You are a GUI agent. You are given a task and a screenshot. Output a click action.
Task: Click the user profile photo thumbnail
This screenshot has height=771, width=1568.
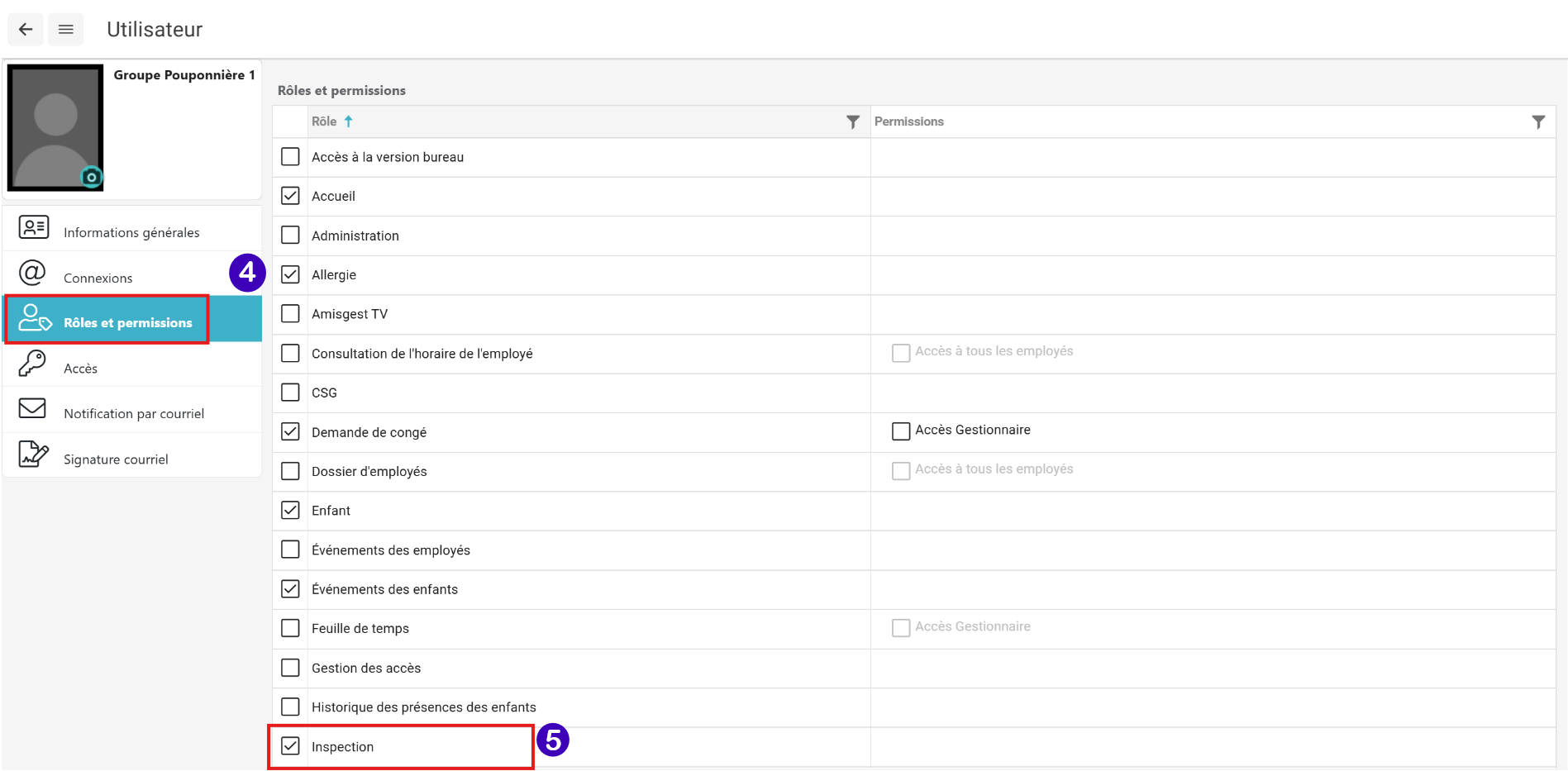tap(55, 126)
